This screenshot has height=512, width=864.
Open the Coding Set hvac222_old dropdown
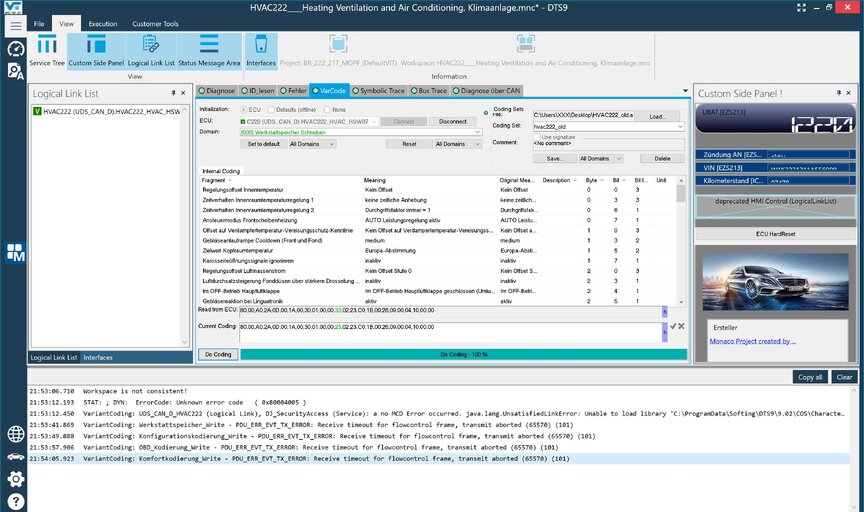click(680, 127)
